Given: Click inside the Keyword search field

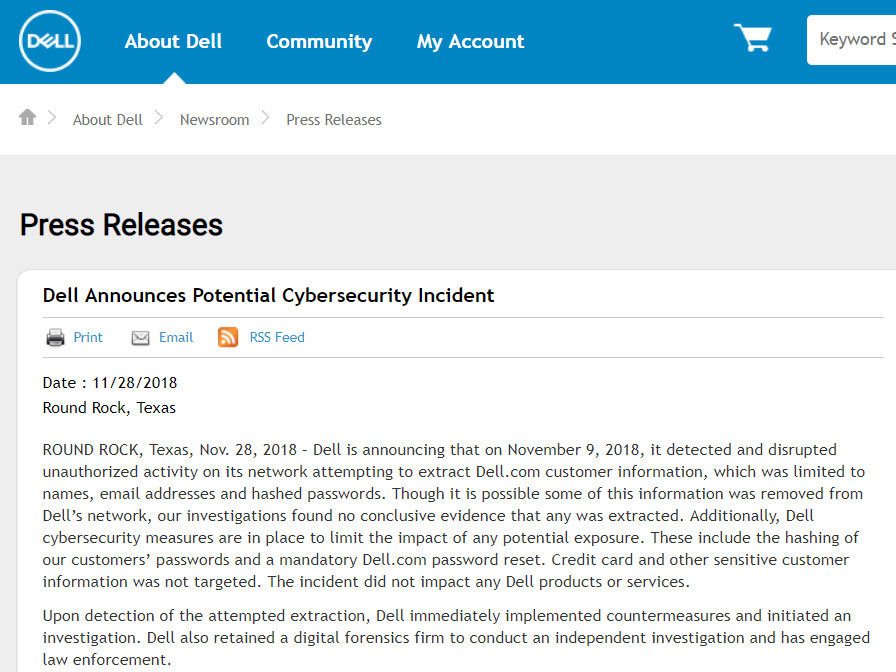Looking at the screenshot, I should point(851,39).
